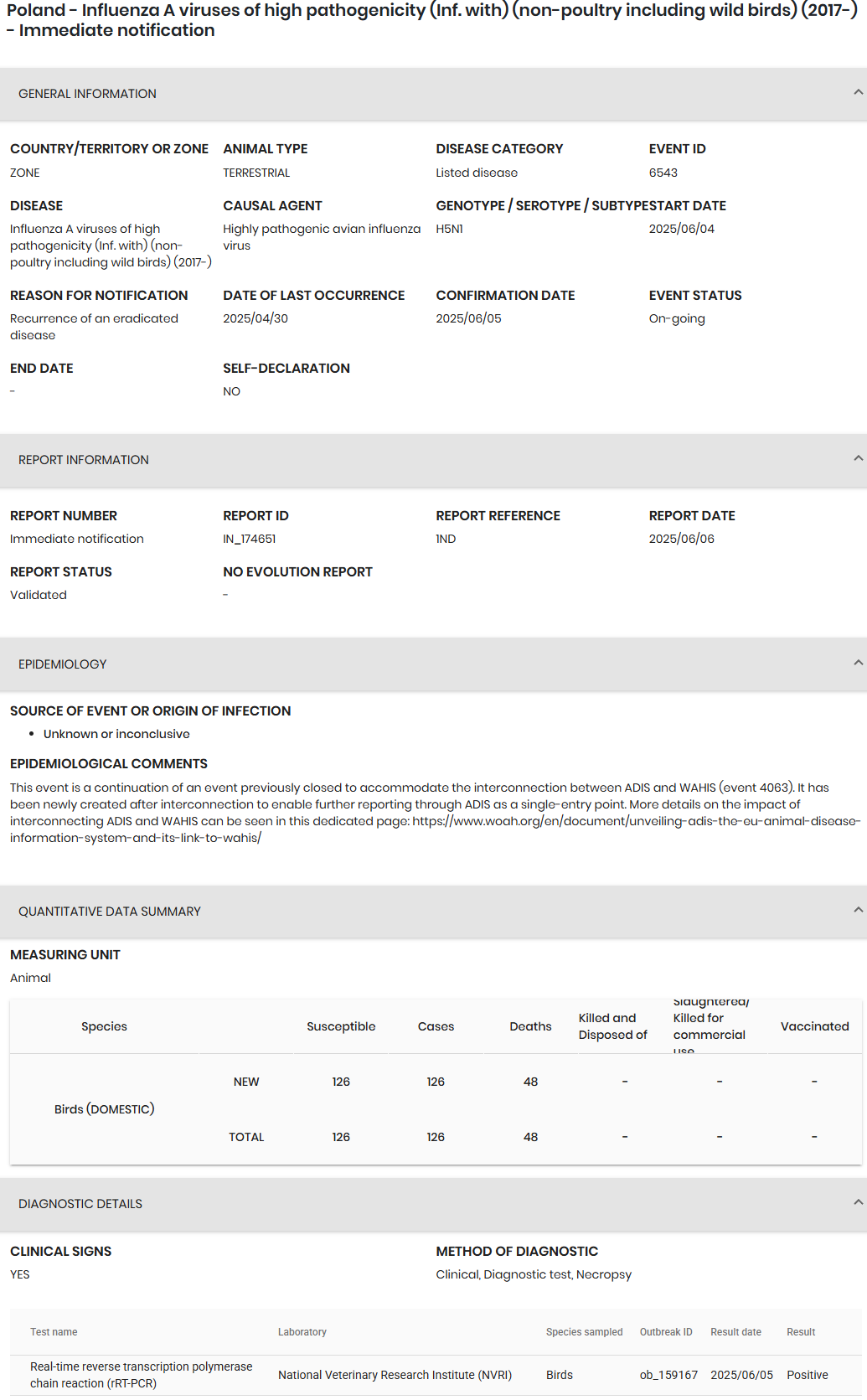Click the Deaths column header
This screenshot has height=1400, width=867.
tap(530, 1026)
